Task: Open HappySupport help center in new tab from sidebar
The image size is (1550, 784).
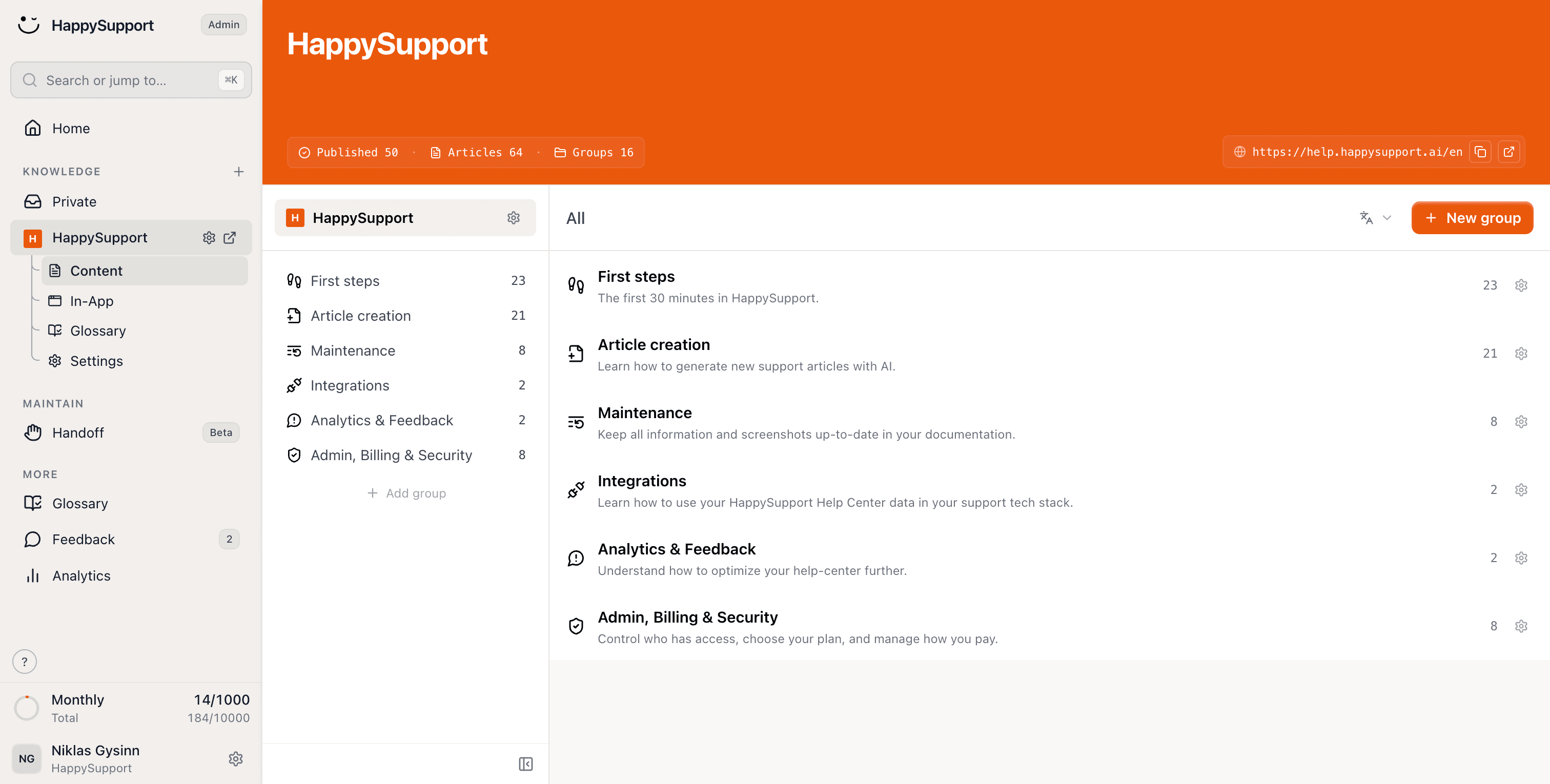Action: 230,238
